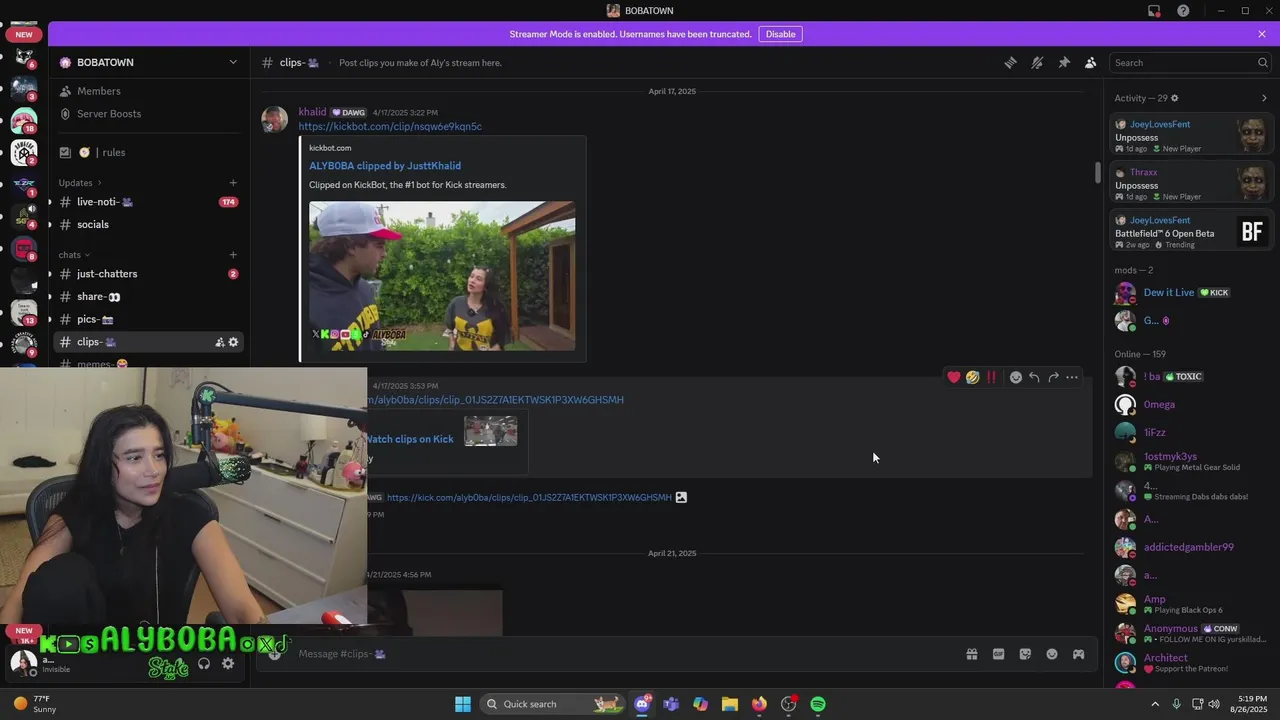Screen dimensions: 1280x720
Task: Create invite for clips channel icon
Action: (219, 342)
